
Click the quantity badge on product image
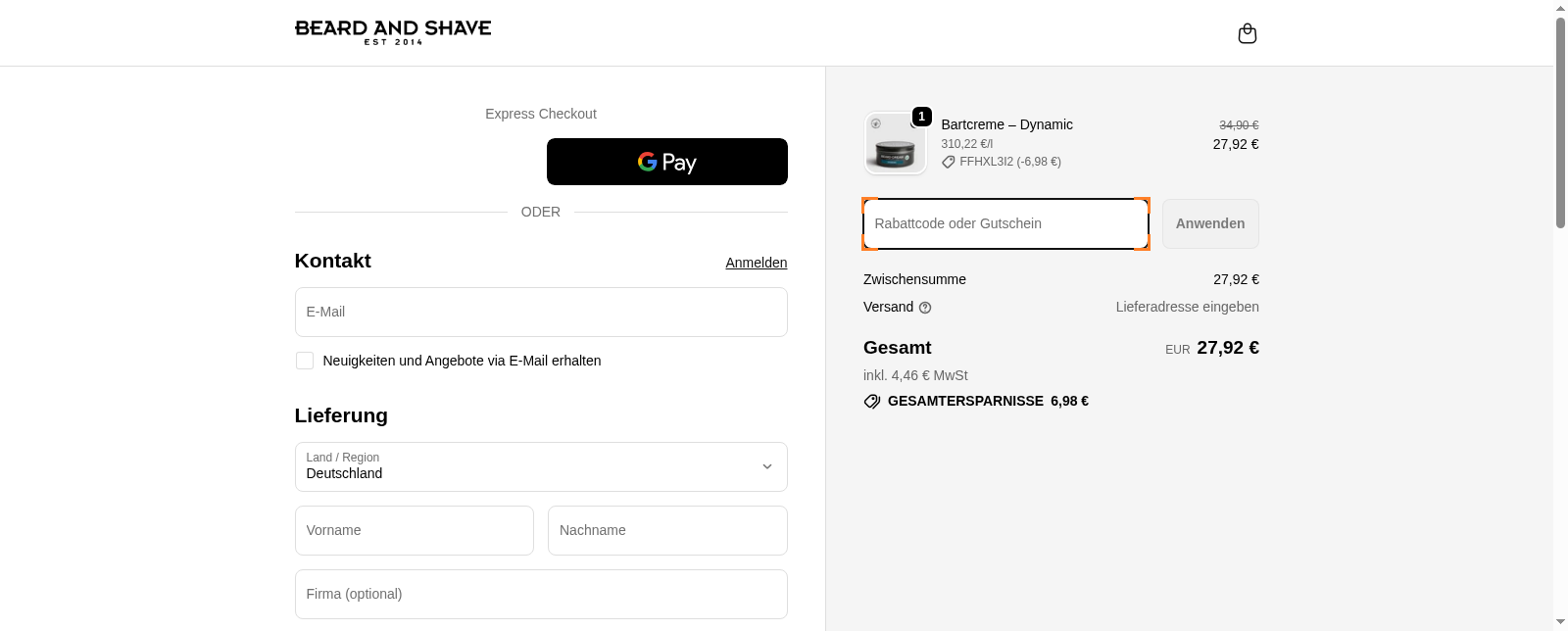(x=921, y=117)
